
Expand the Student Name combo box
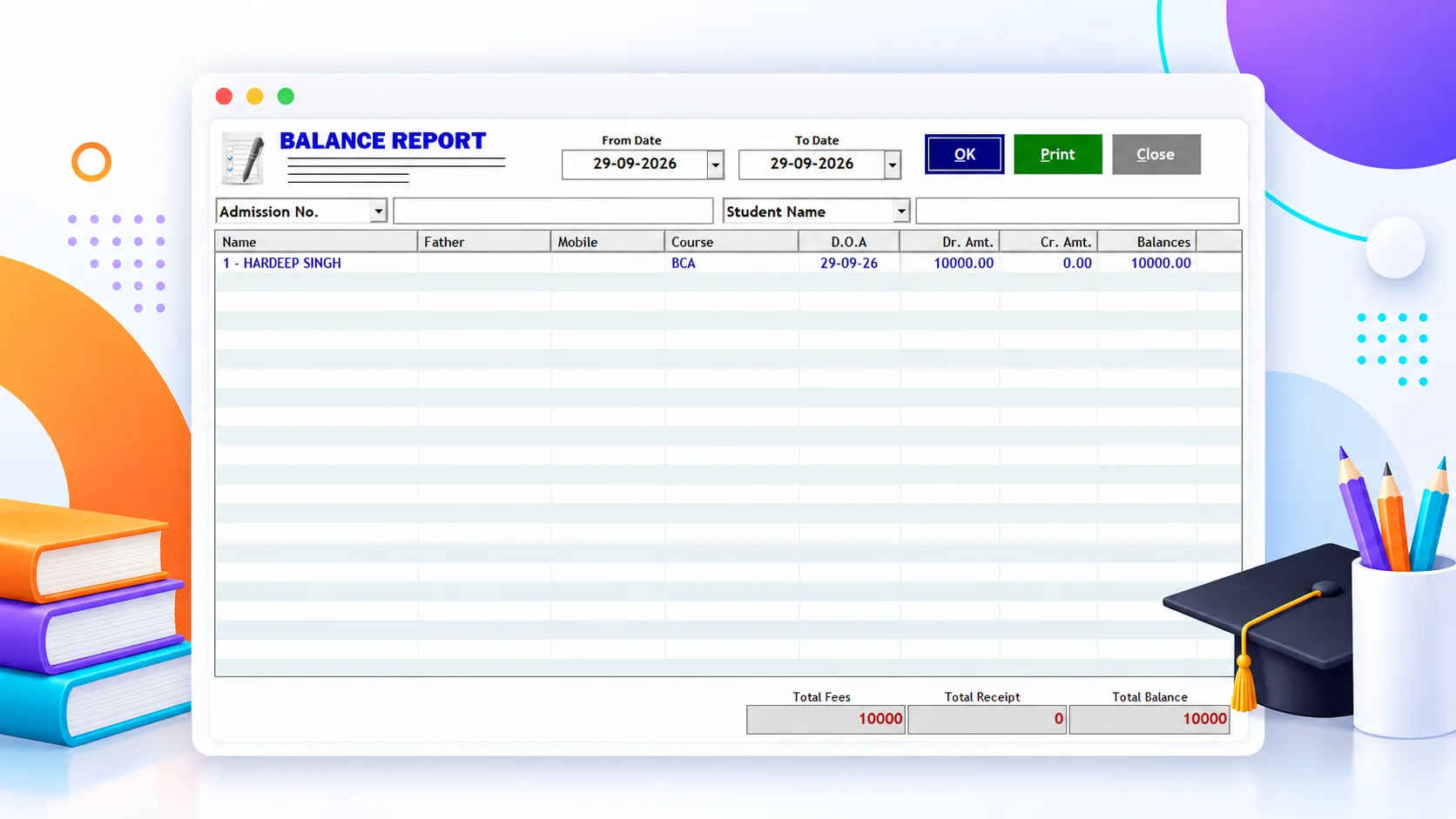(x=900, y=211)
